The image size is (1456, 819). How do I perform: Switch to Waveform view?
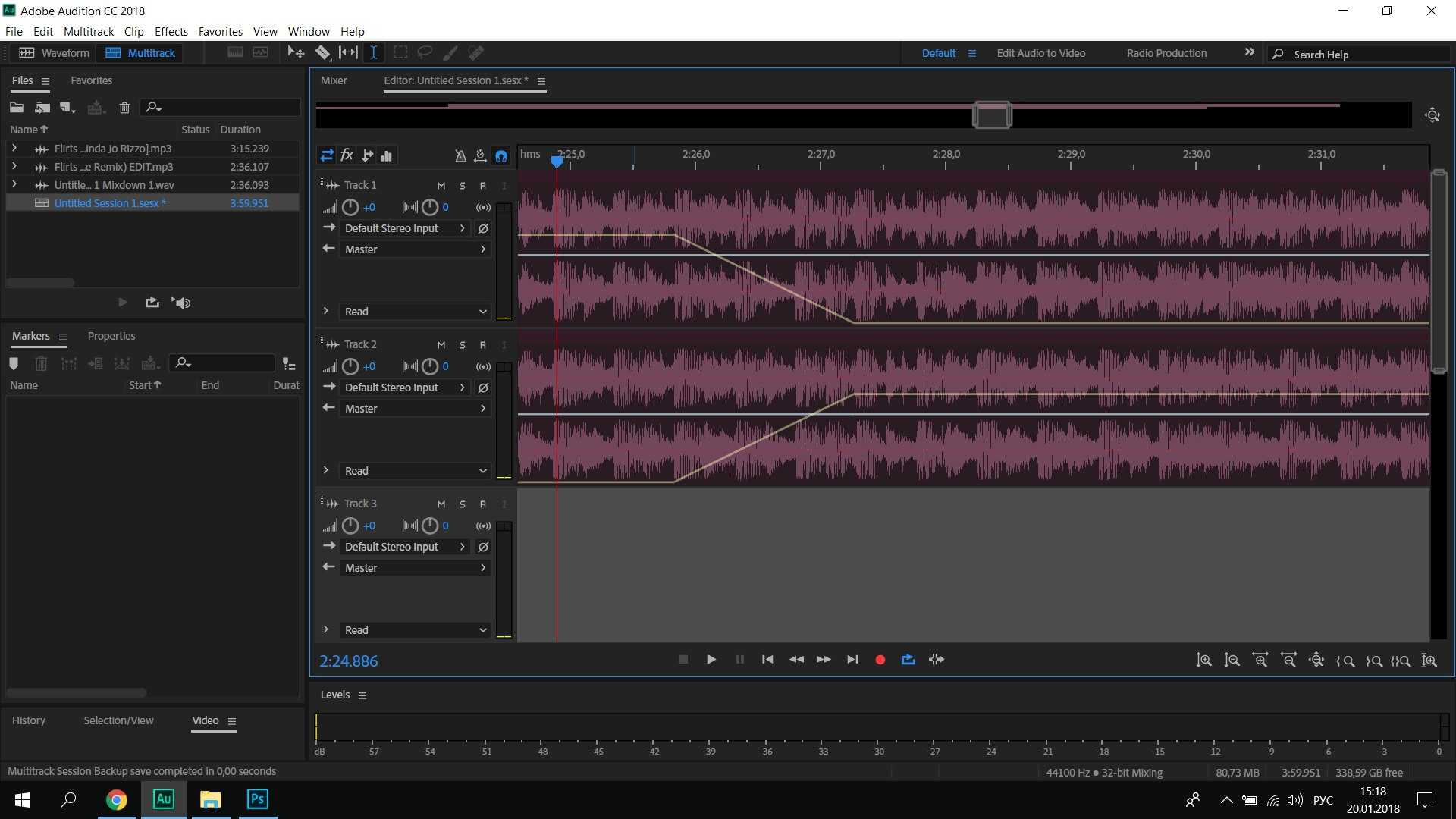click(x=55, y=53)
